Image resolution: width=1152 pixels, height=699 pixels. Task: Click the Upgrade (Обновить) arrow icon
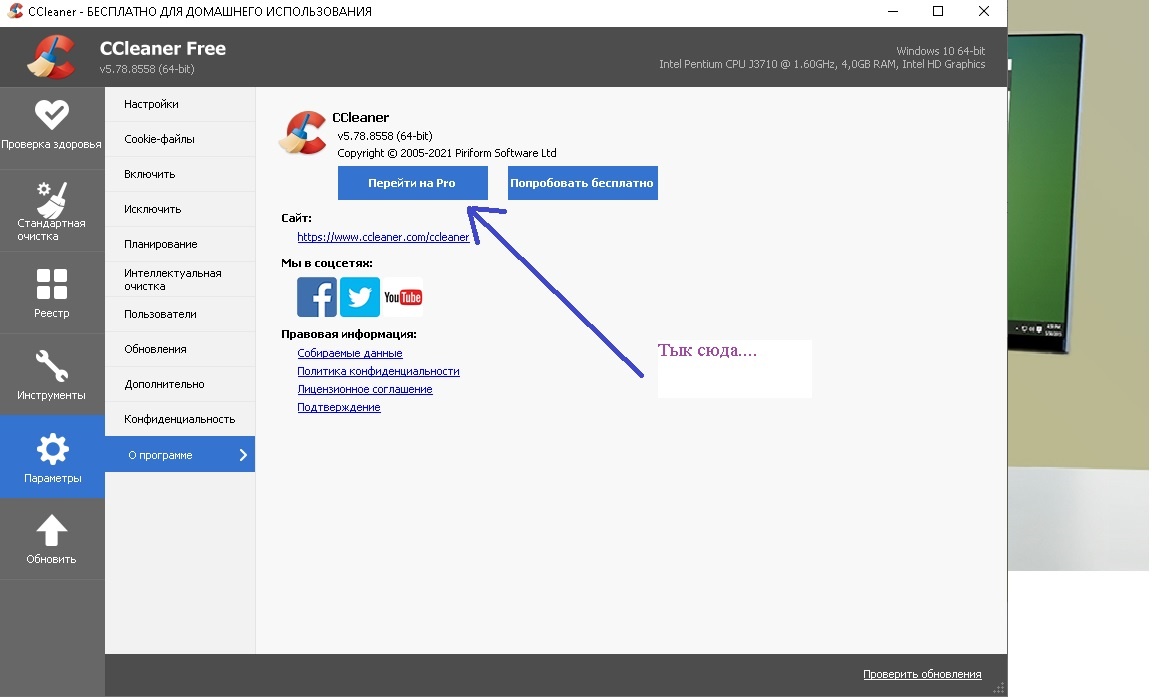51,531
